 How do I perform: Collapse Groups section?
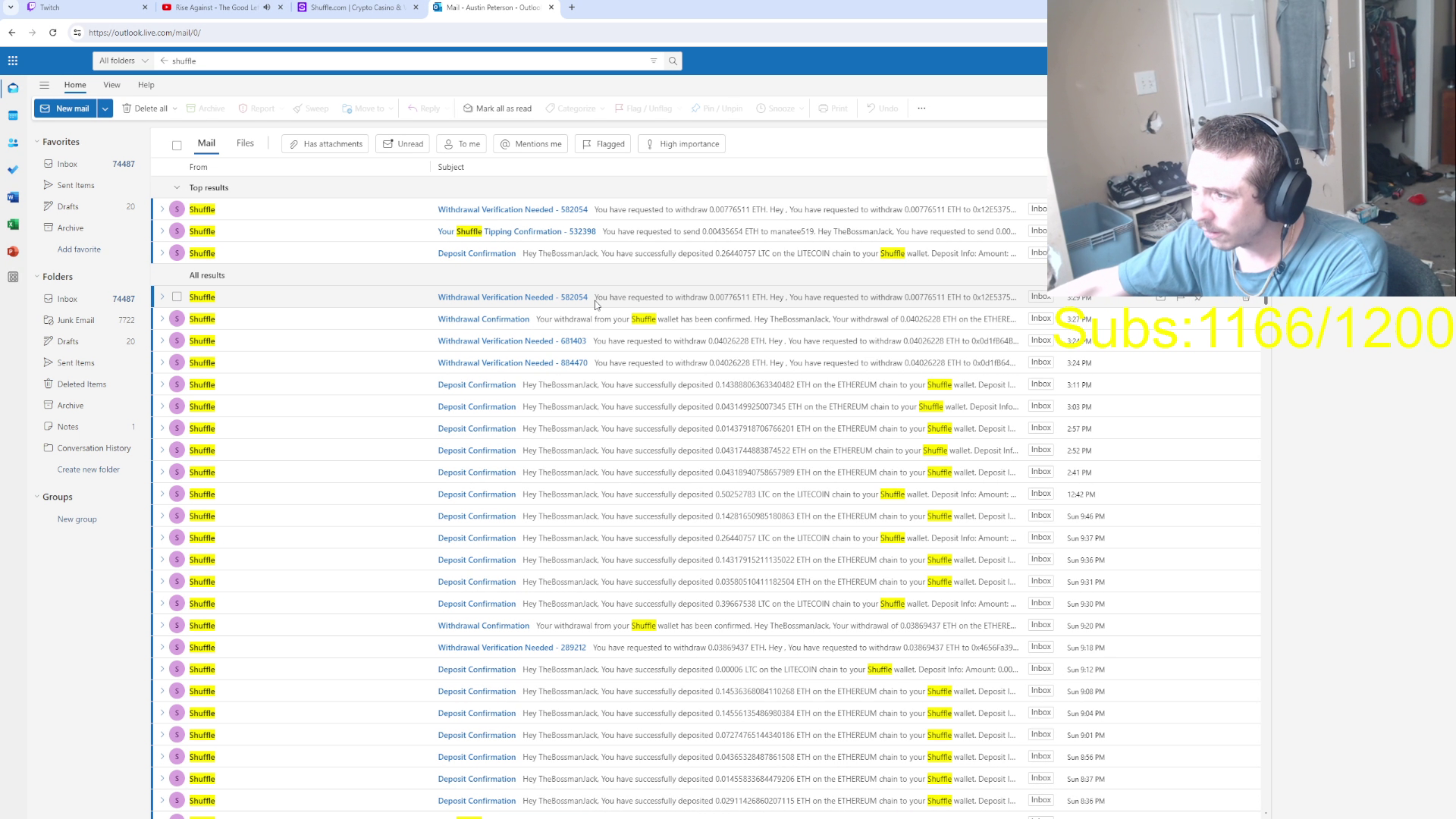(x=36, y=497)
